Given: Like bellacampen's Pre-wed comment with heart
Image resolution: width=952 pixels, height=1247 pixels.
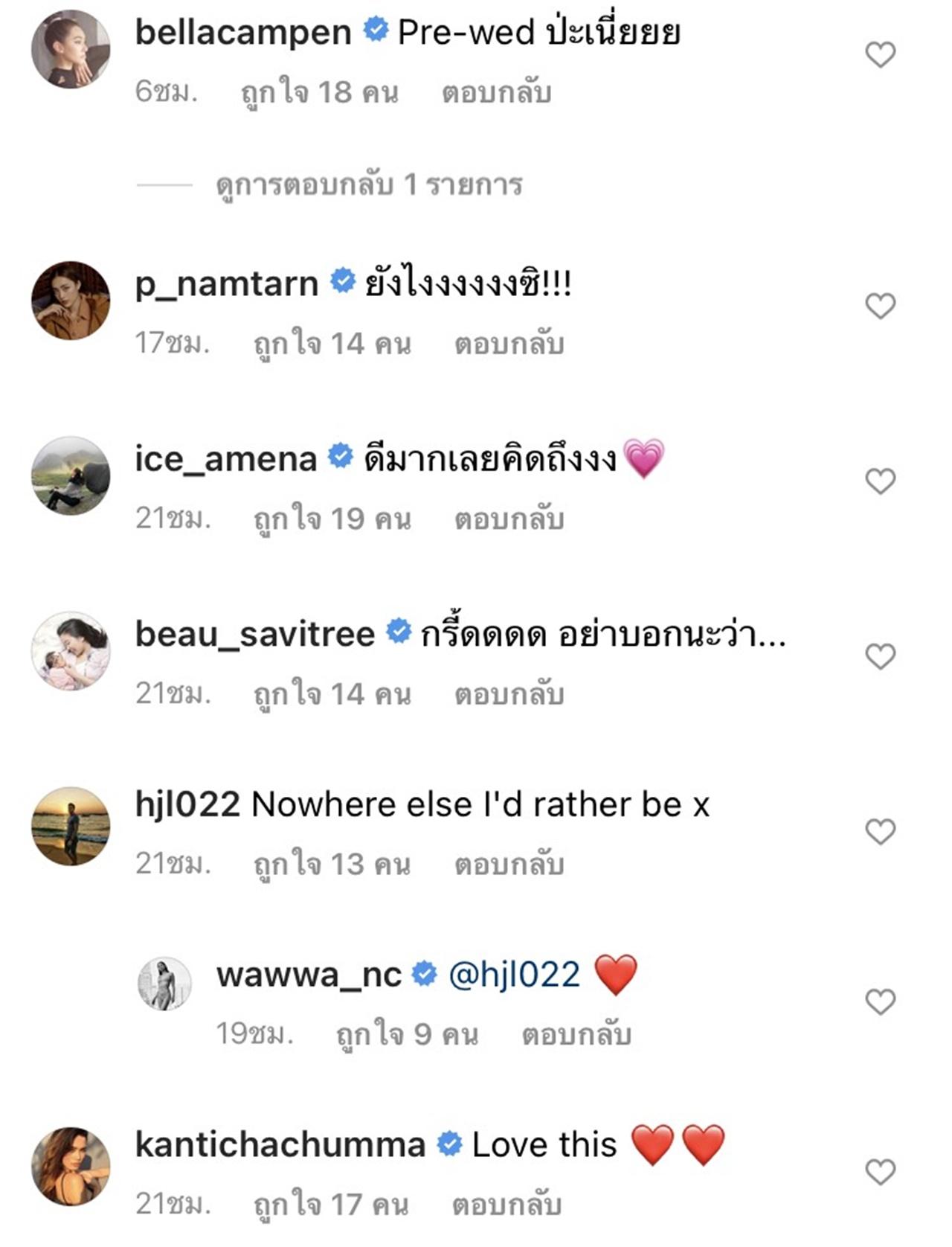Looking at the screenshot, I should [x=881, y=55].
